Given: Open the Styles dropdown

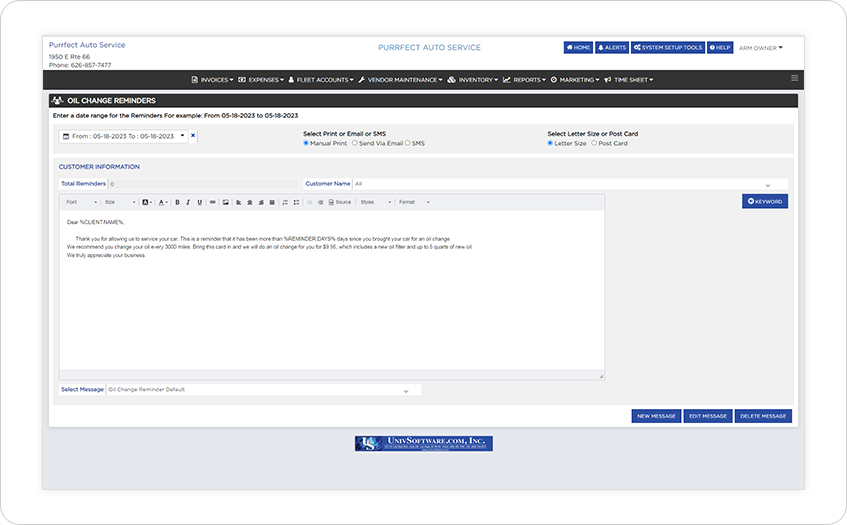Looking at the screenshot, I should pyautogui.click(x=376, y=203).
